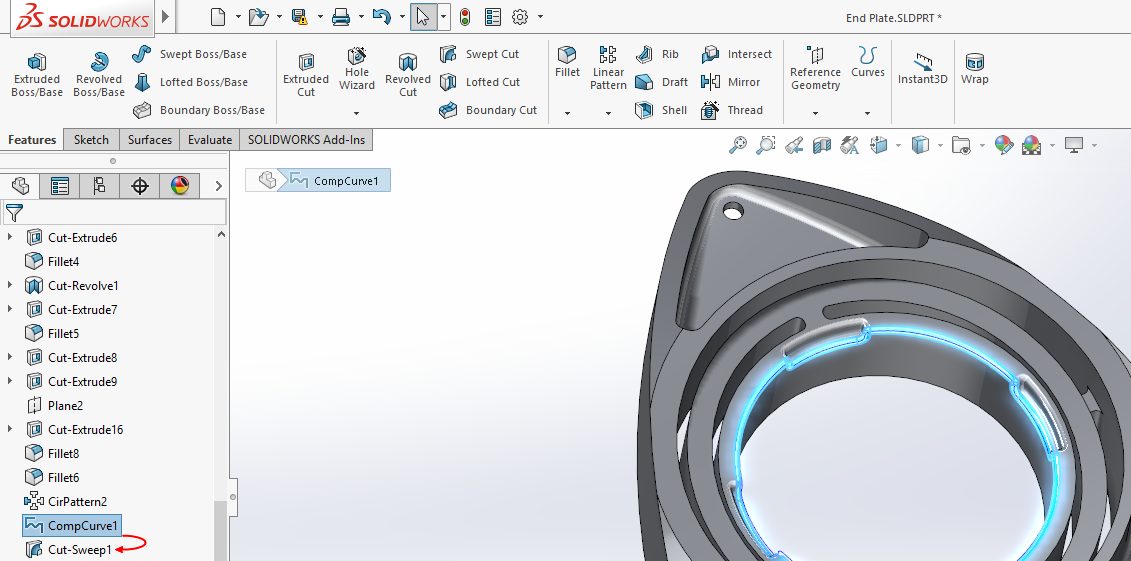Image resolution: width=1131 pixels, height=561 pixels.
Task: Select the Rib tool
Action: [x=657, y=54]
